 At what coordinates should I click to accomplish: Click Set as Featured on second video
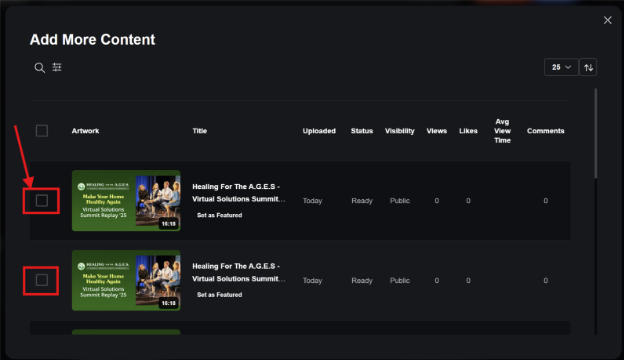pos(219,295)
